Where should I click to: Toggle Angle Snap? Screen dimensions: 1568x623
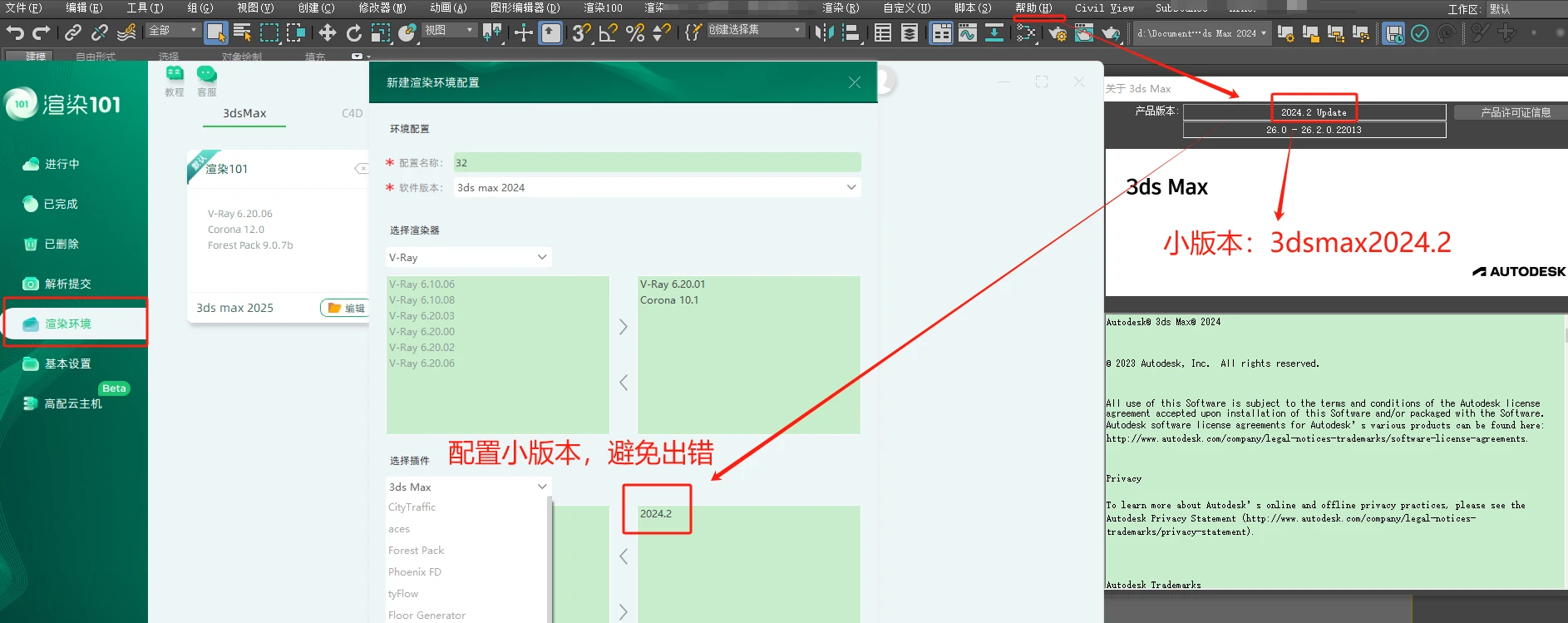tap(609, 33)
